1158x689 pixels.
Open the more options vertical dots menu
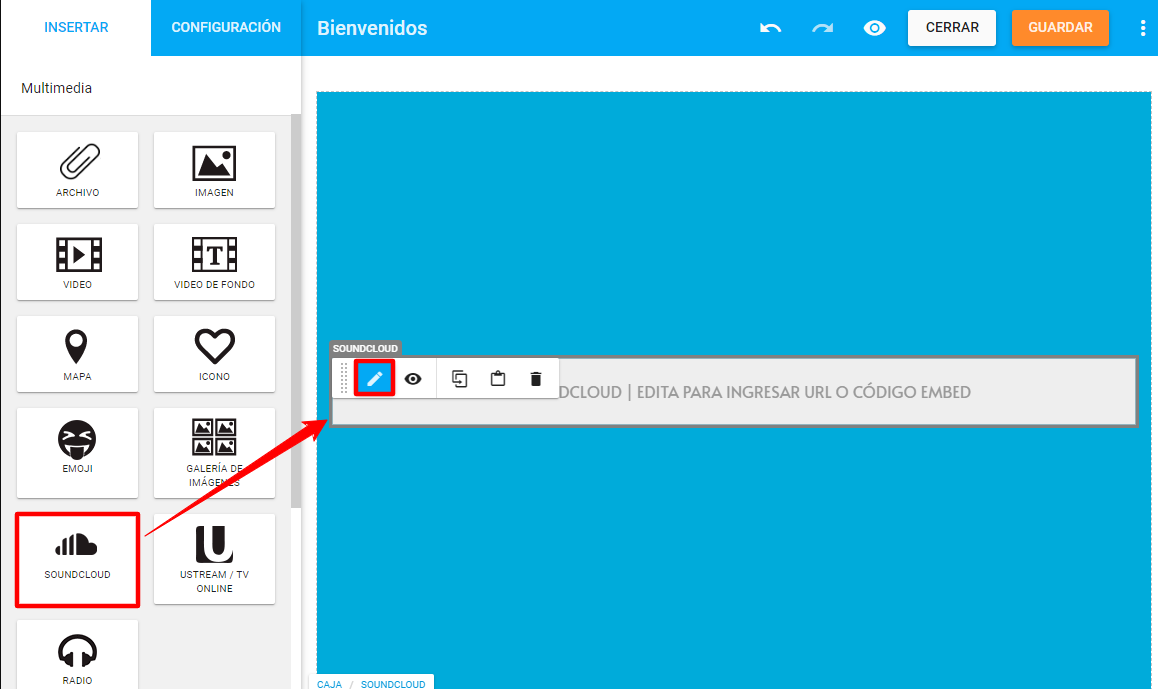click(1142, 28)
